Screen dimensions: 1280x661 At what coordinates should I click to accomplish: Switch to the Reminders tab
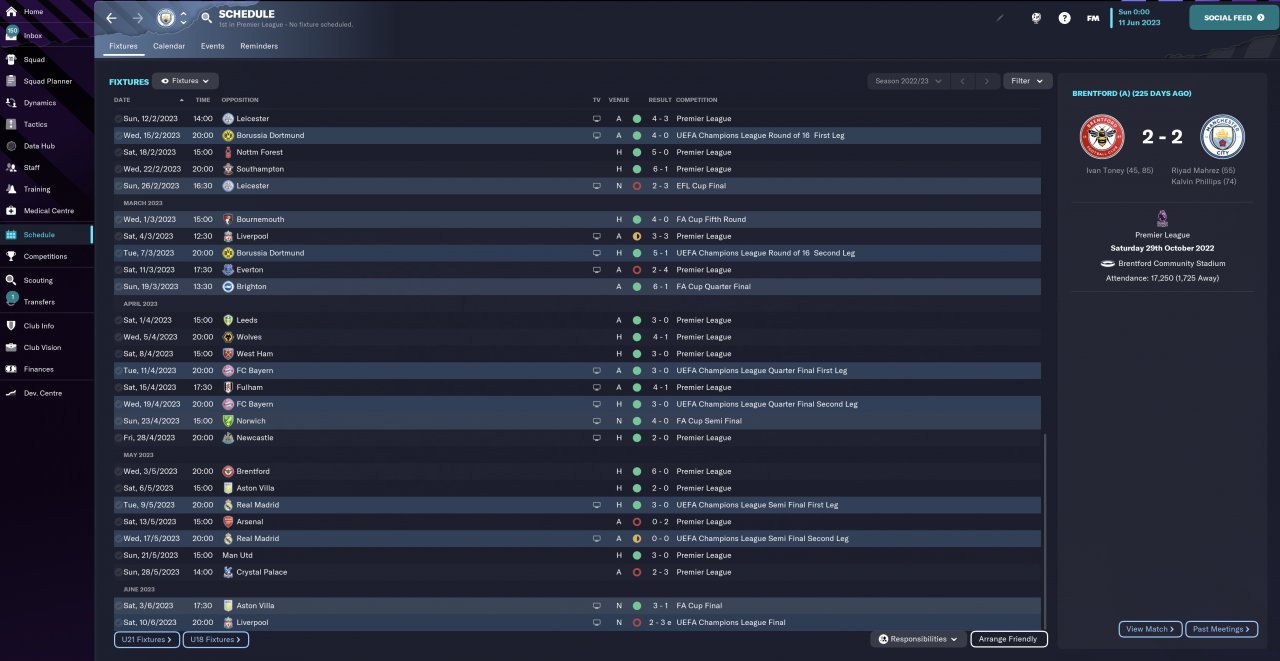click(259, 46)
